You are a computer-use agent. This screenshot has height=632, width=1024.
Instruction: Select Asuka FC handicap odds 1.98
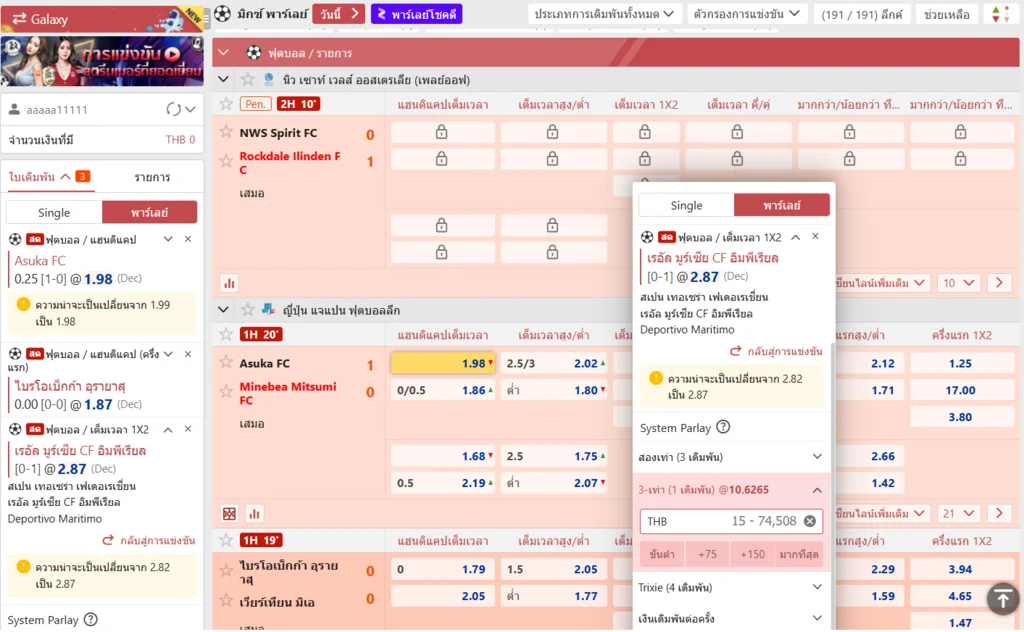[x=443, y=363]
